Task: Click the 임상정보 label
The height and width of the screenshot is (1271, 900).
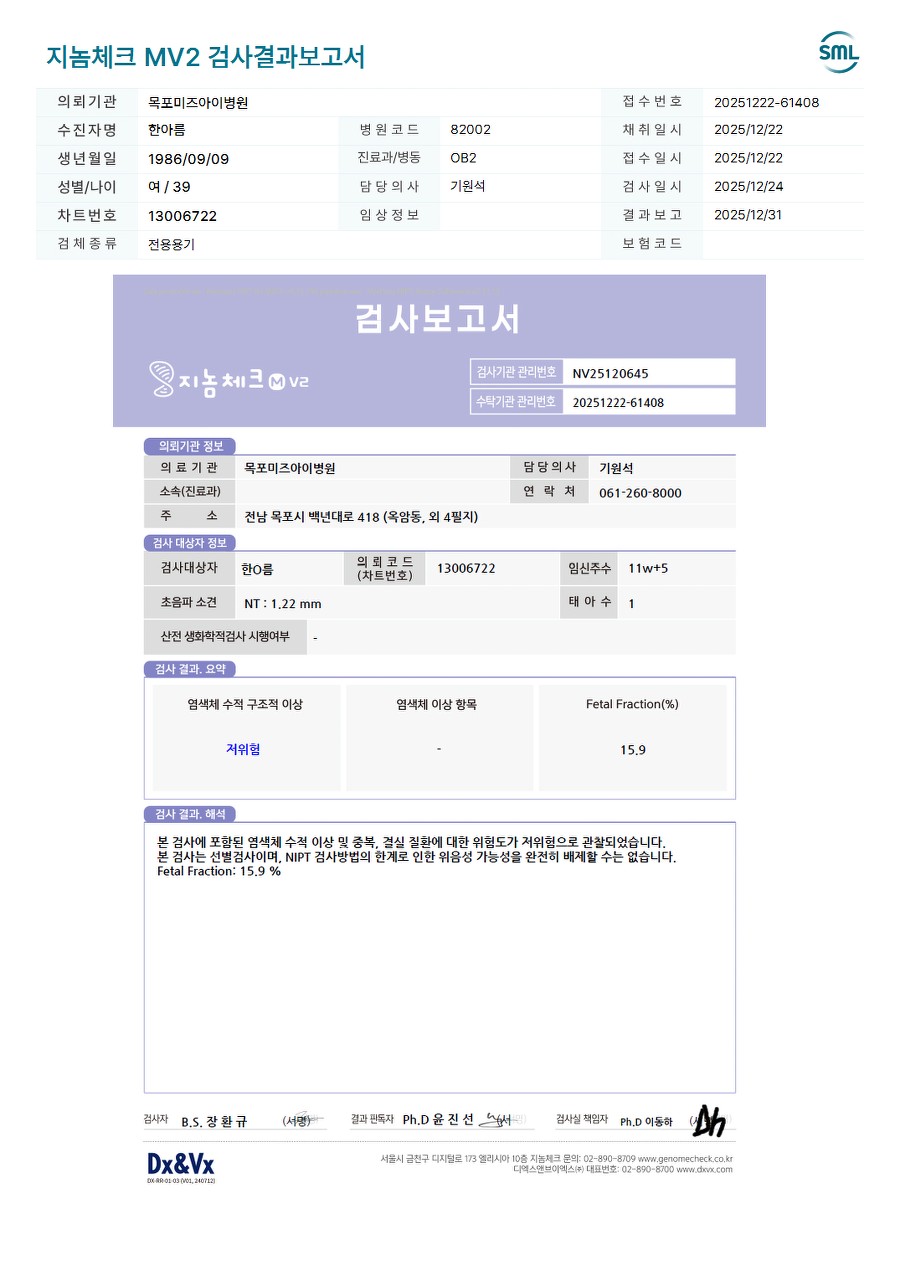Action: (x=389, y=215)
